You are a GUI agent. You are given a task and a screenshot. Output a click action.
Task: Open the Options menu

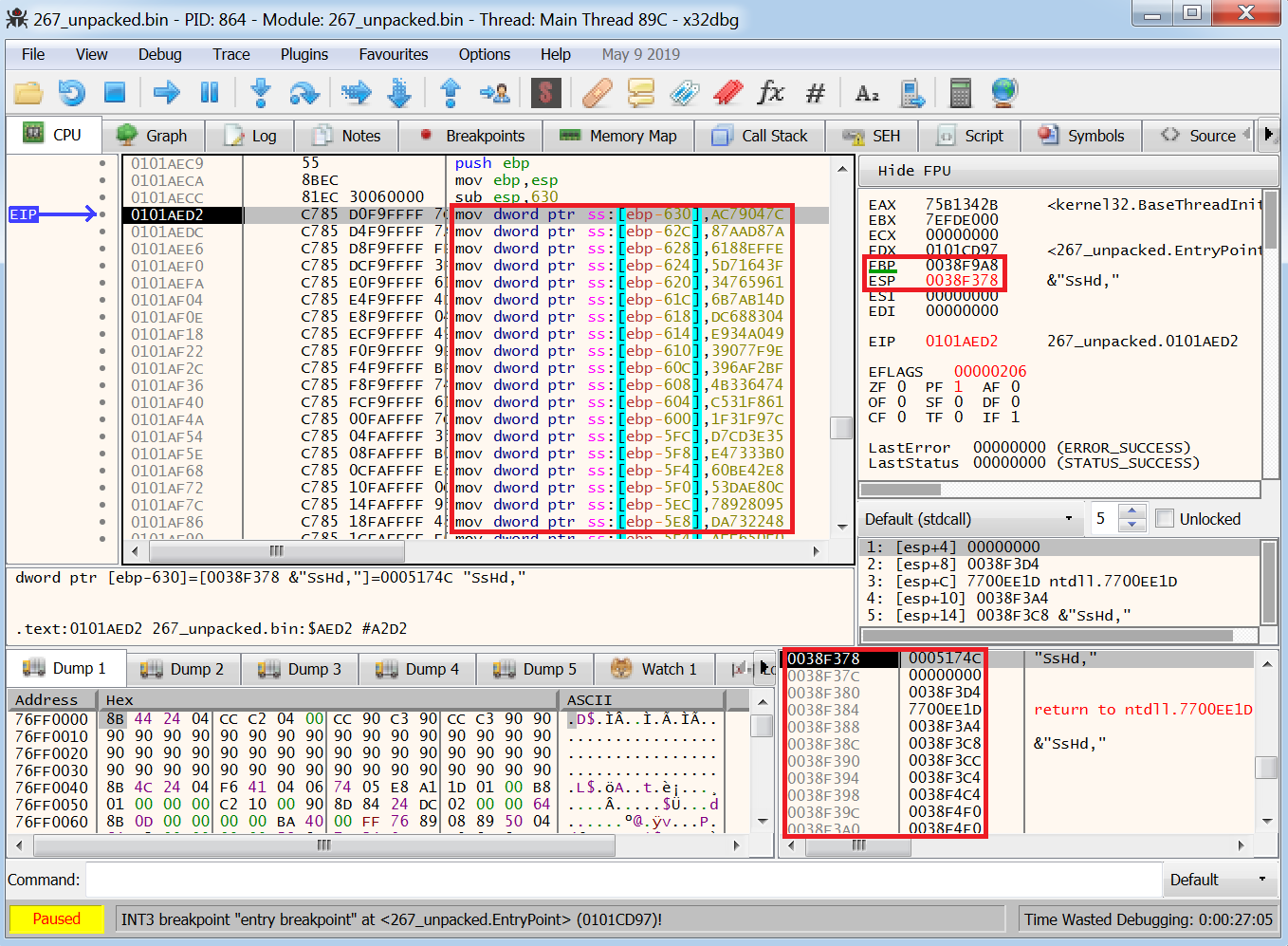[485, 54]
